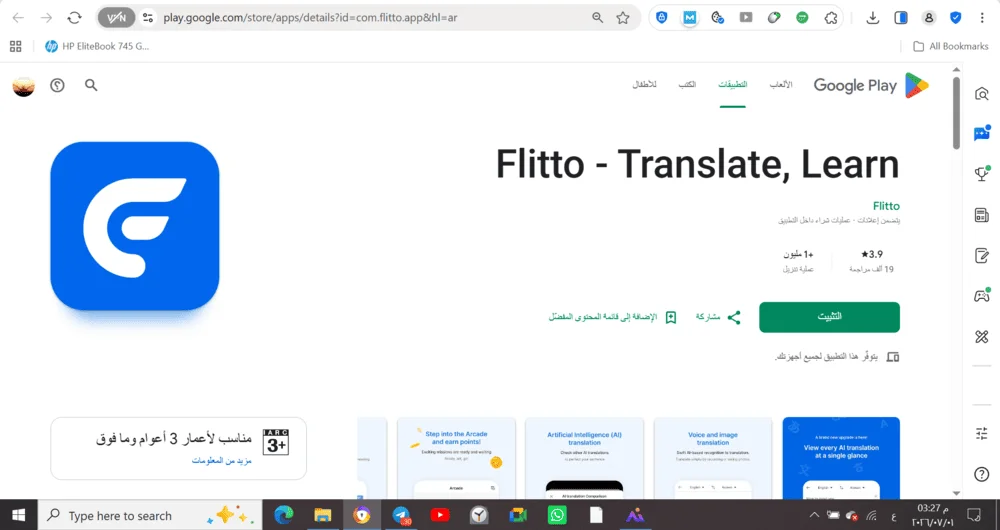Open 'Artificial Intelligence (AI) translation' screenshot
Screen dimensions: 1000x530
click(585, 458)
